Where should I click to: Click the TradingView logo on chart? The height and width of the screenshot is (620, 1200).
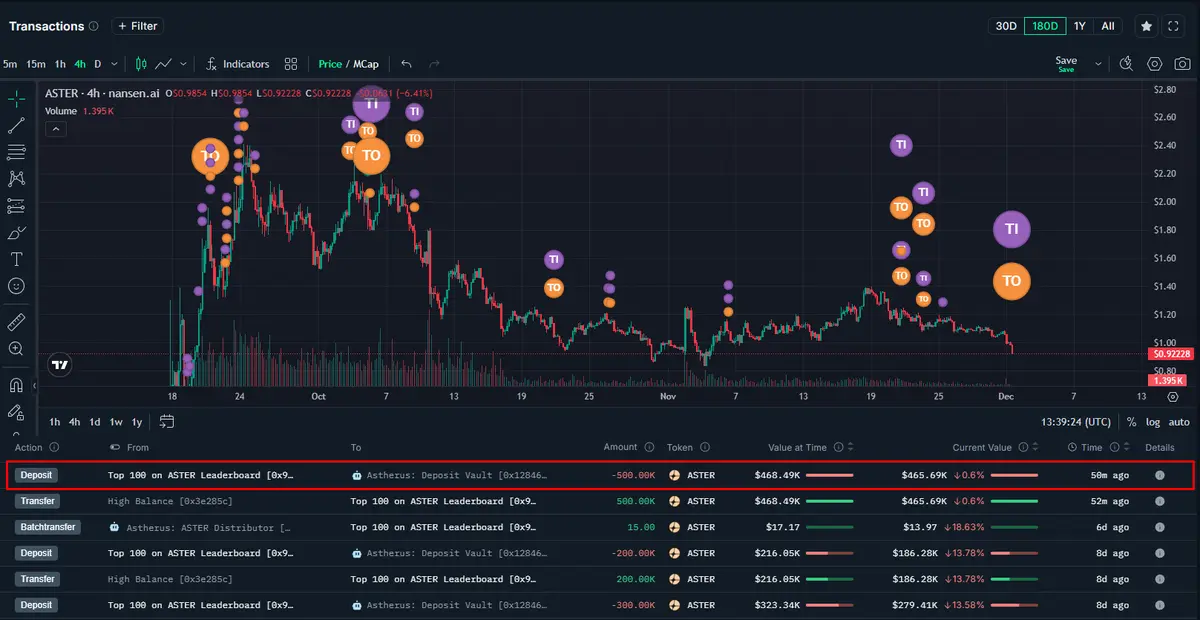(61, 365)
